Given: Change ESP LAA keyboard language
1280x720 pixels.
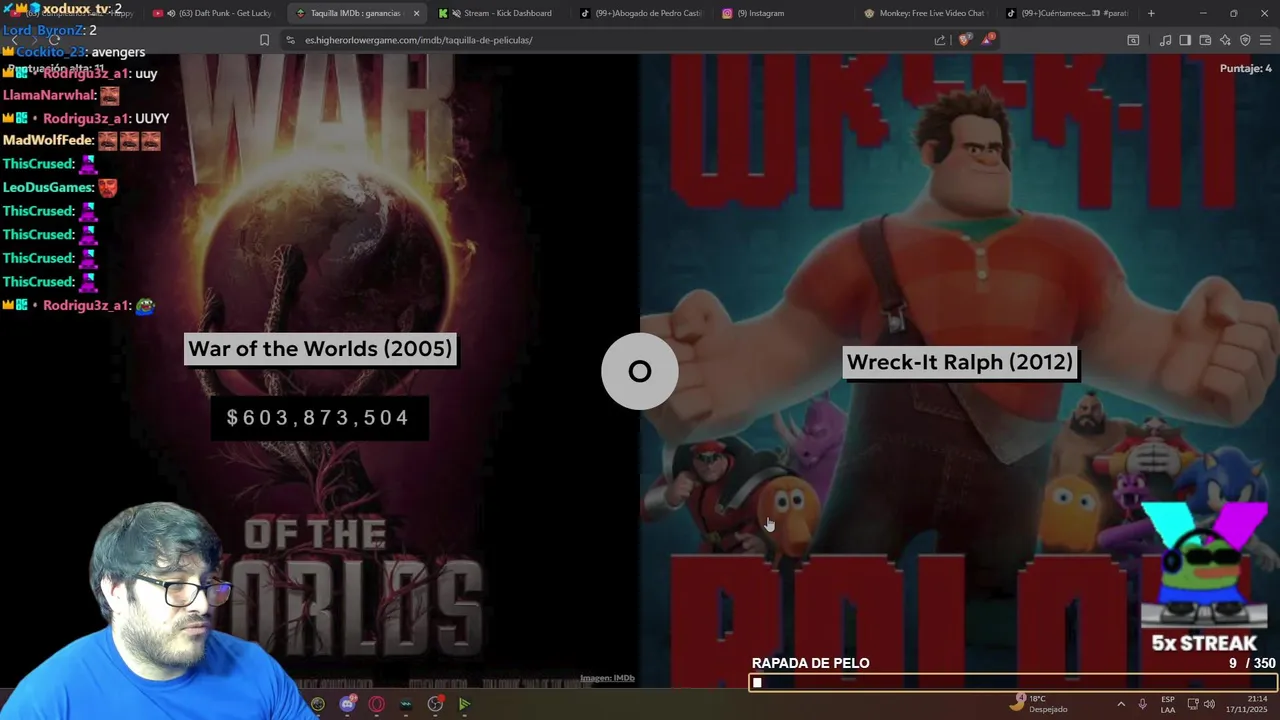Looking at the screenshot, I should point(1168,704).
